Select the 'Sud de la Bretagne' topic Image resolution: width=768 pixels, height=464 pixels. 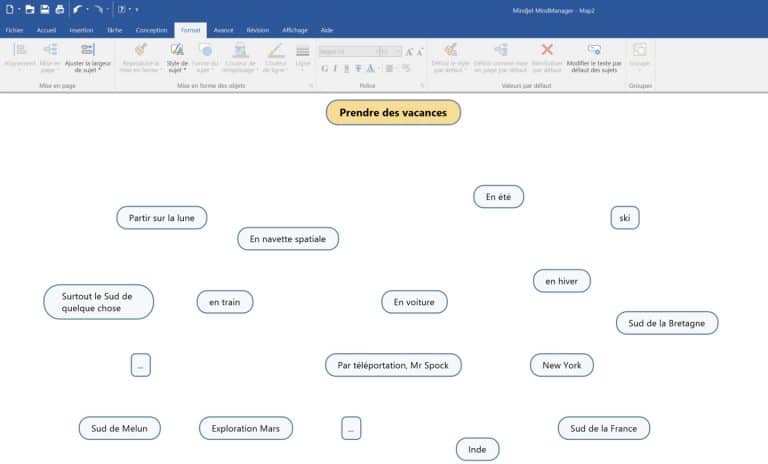pyautogui.click(x=666, y=323)
